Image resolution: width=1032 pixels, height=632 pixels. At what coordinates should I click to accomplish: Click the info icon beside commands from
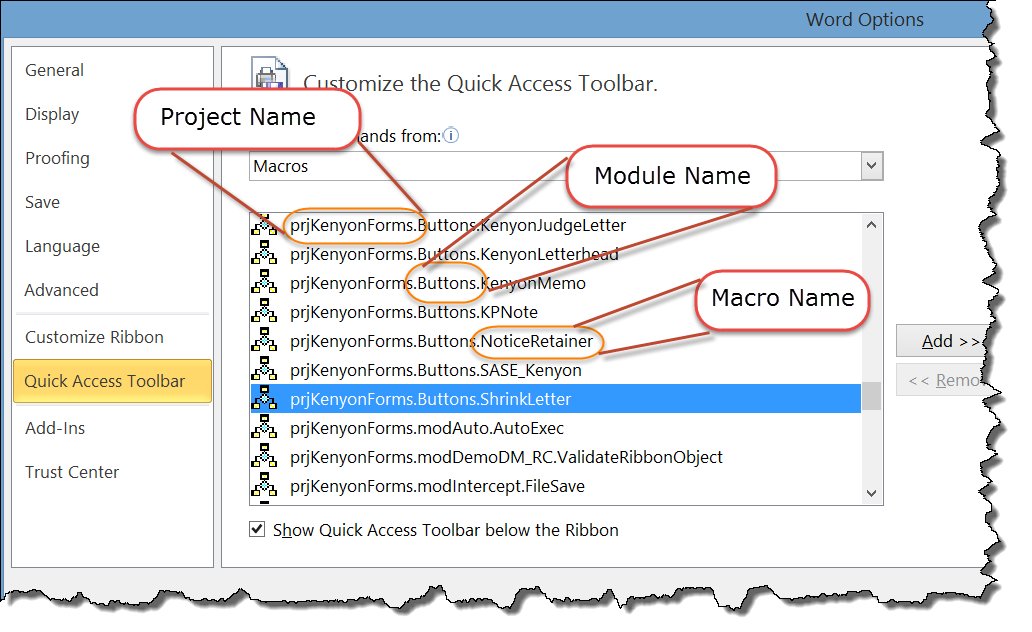pyautogui.click(x=451, y=136)
